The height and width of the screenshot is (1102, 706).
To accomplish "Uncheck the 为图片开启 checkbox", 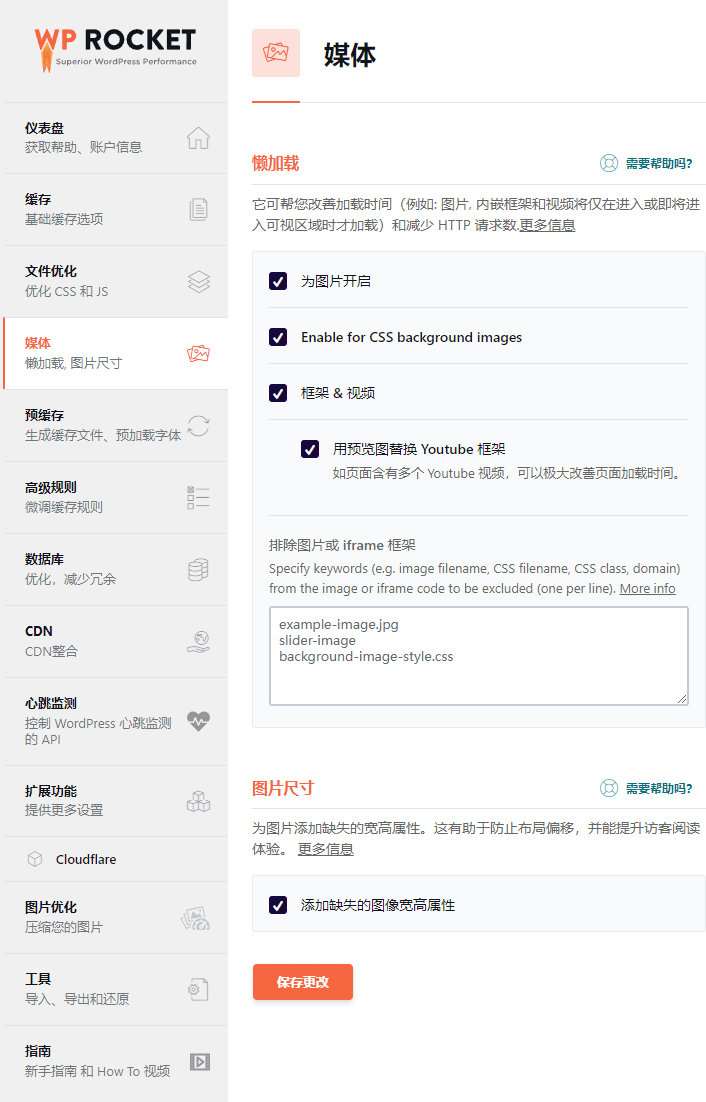I will (x=278, y=281).
